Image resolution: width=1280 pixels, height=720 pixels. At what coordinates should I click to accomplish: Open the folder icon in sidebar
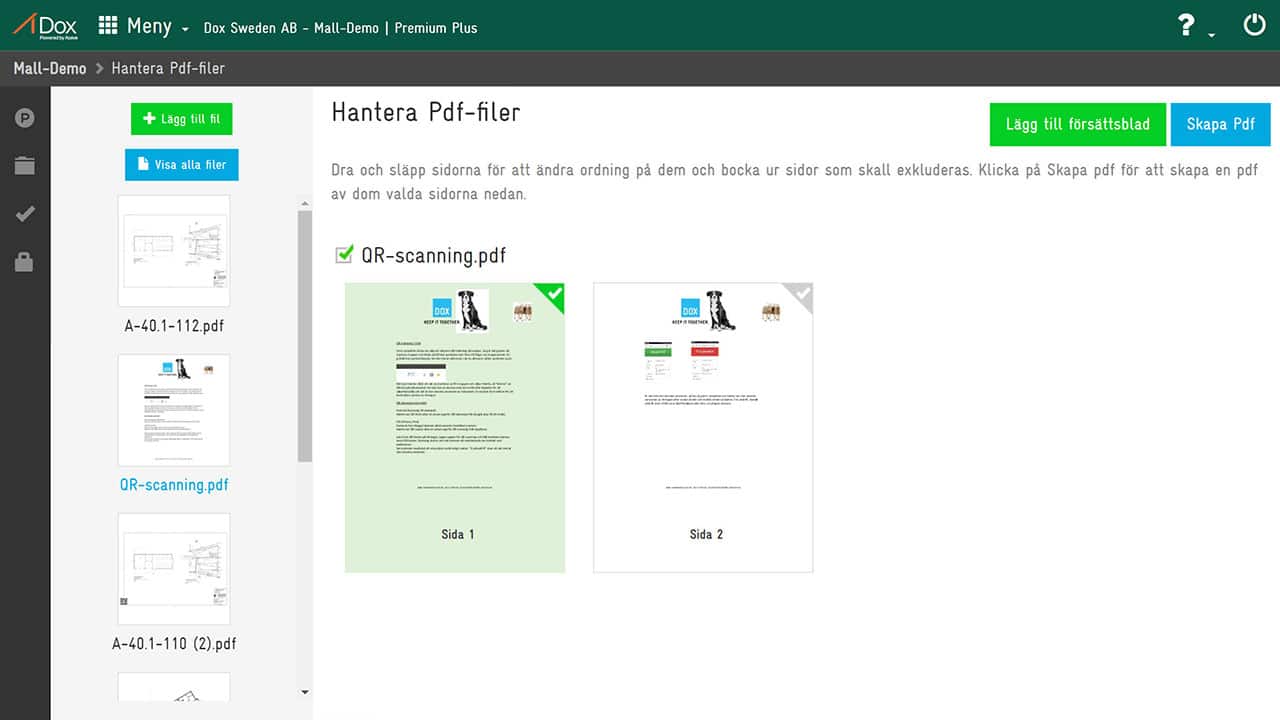[x=25, y=166]
